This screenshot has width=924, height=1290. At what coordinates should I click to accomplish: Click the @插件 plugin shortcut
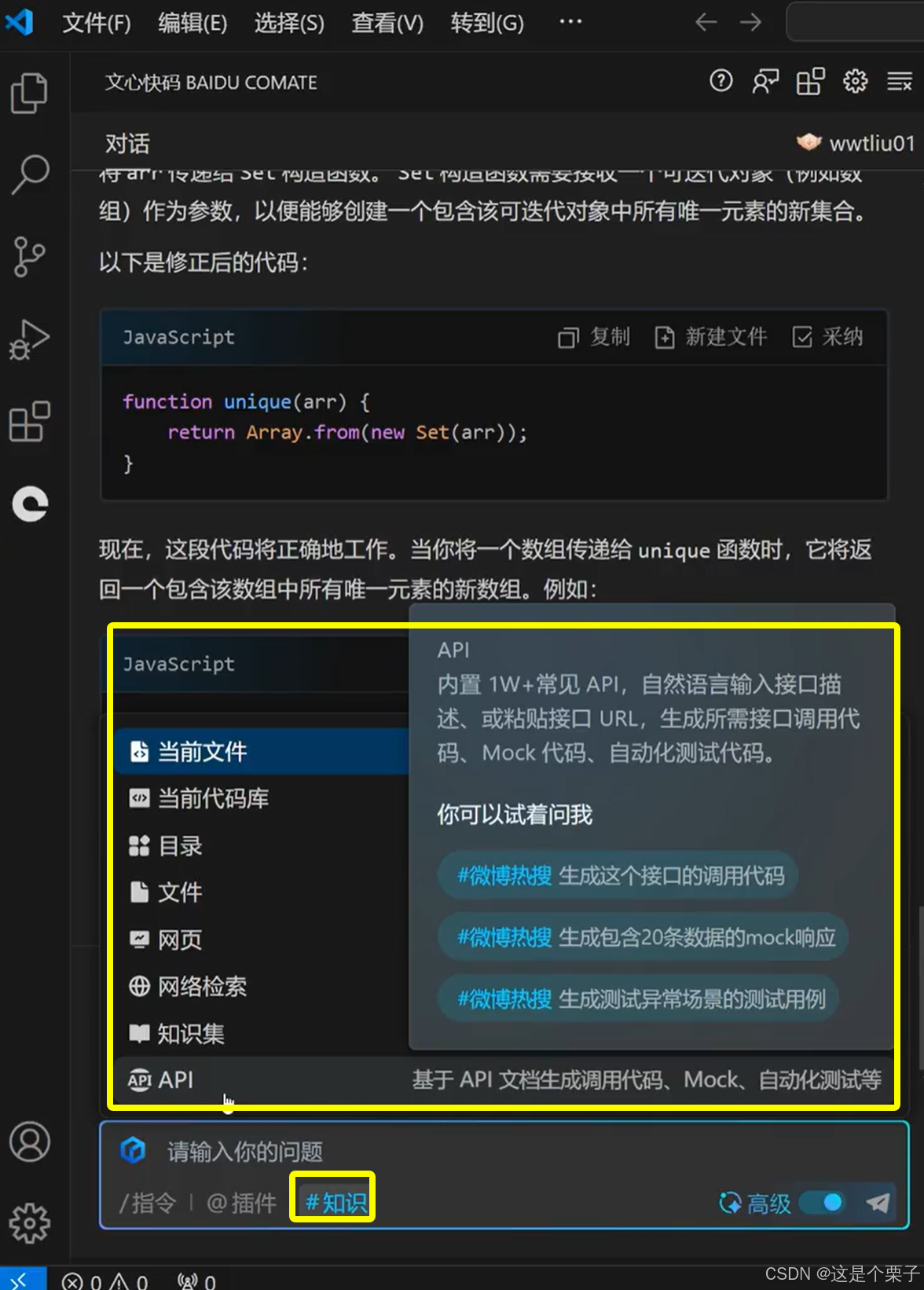(x=241, y=1203)
